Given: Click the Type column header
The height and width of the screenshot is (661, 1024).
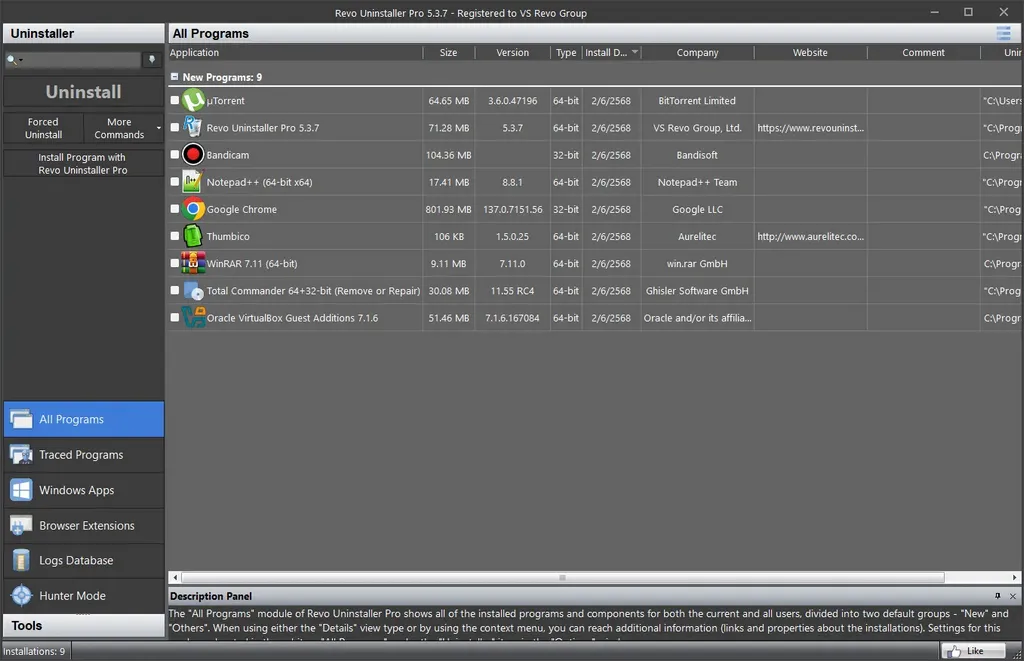Looking at the screenshot, I should [566, 52].
